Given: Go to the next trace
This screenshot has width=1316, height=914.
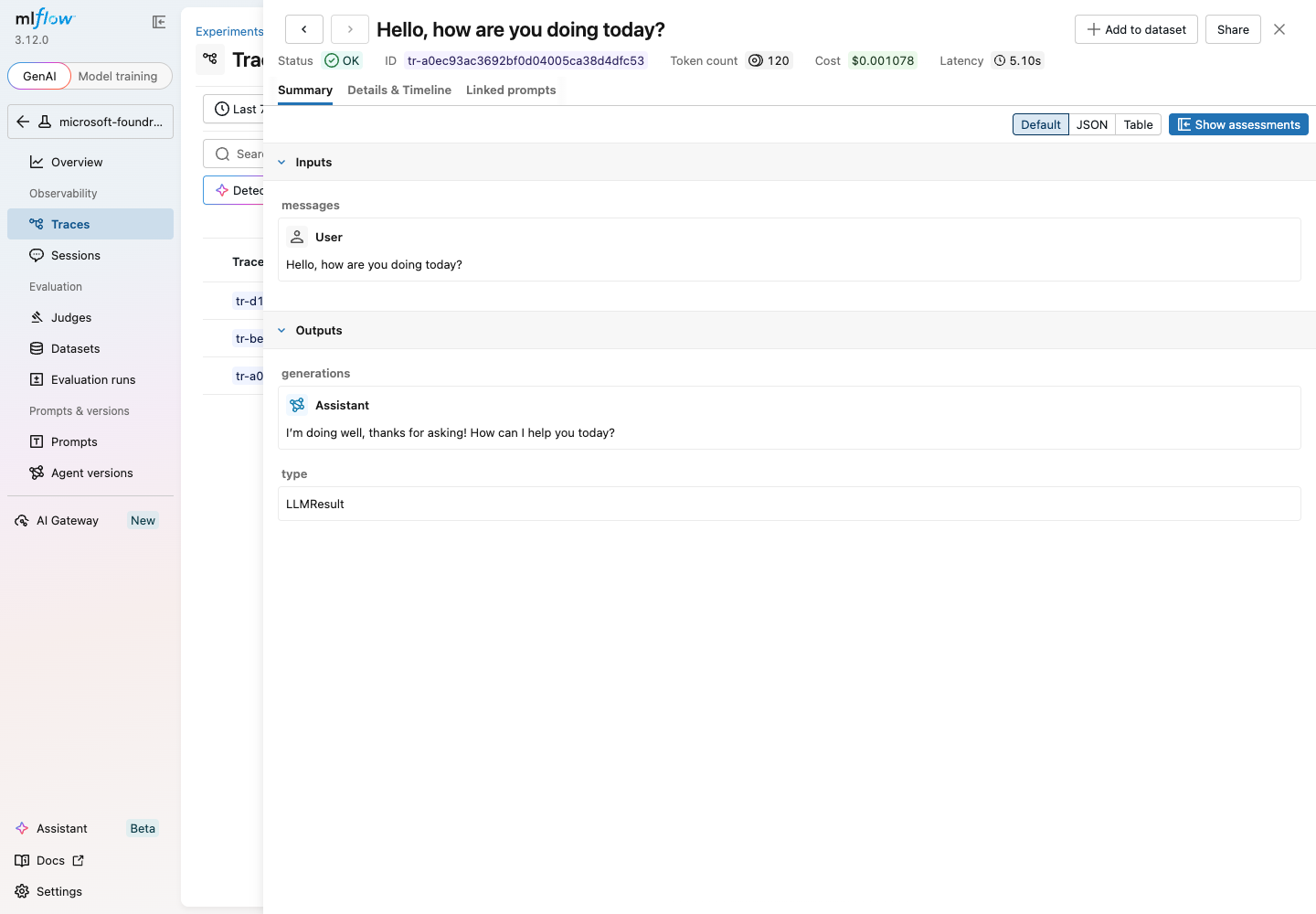Looking at the screenshot, I should 350,29.
